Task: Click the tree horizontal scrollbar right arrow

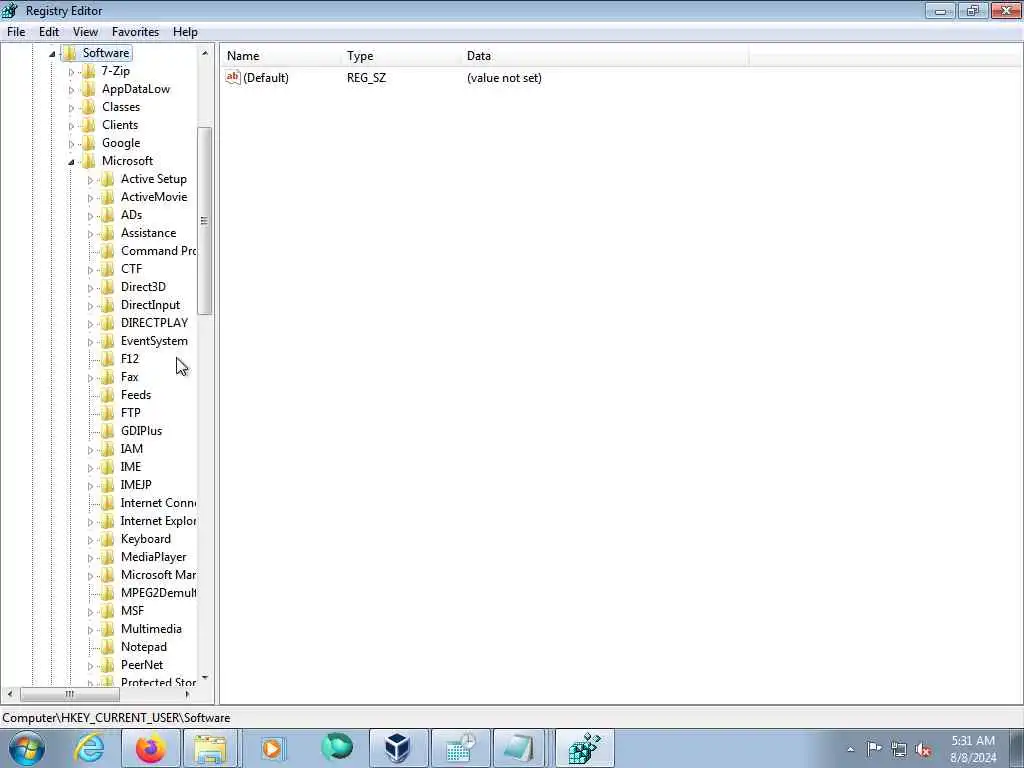Action: (187, 694)
